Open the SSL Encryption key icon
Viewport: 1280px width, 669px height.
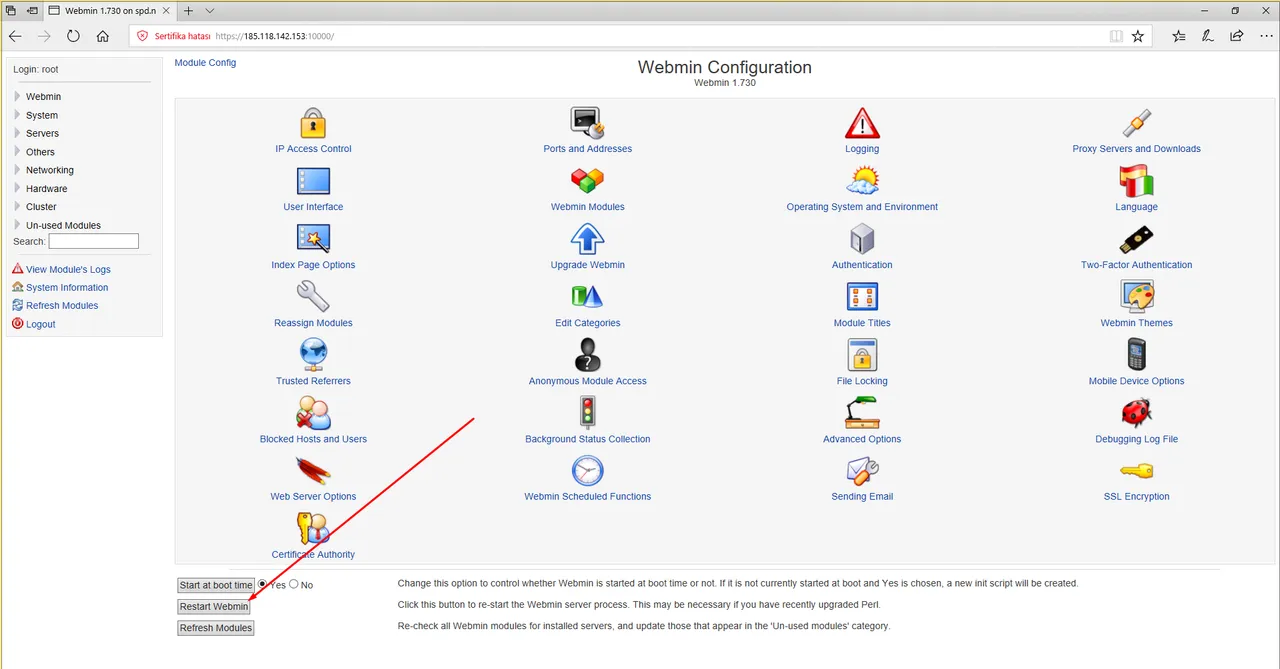pyautogui.click(x=1137, y=471)
